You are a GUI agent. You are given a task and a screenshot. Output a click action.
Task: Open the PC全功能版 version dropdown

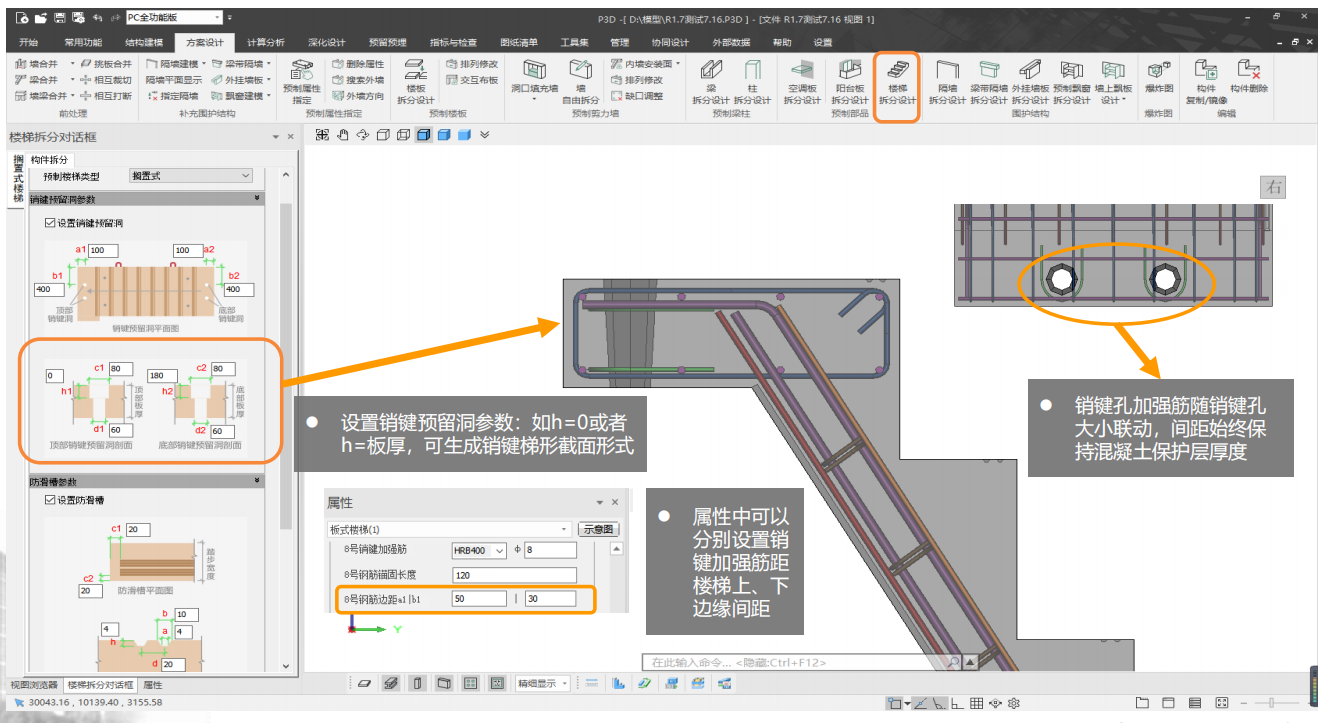click(x=174, y=18)
